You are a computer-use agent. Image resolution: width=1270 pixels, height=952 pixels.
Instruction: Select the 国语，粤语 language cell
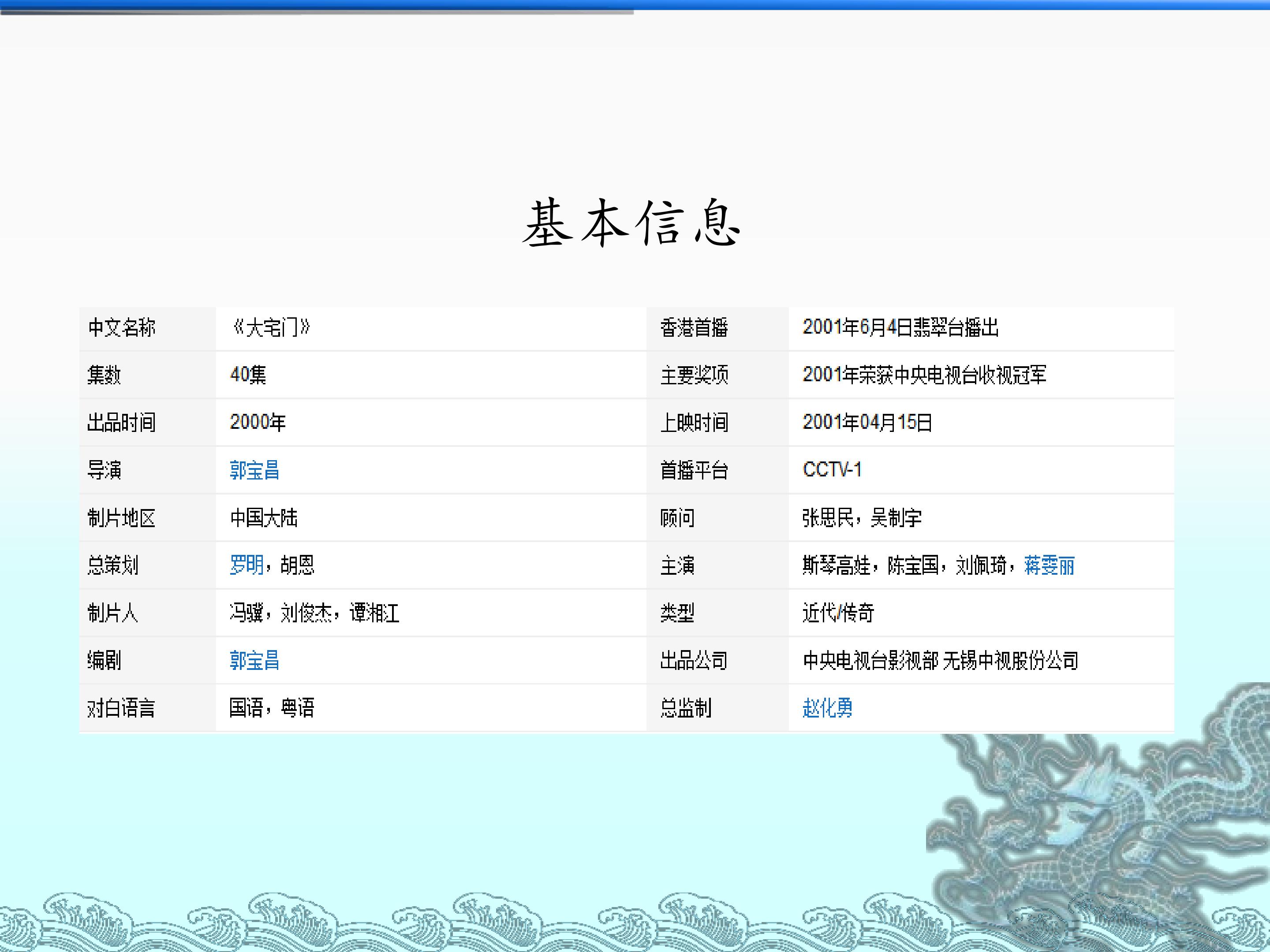272,708
